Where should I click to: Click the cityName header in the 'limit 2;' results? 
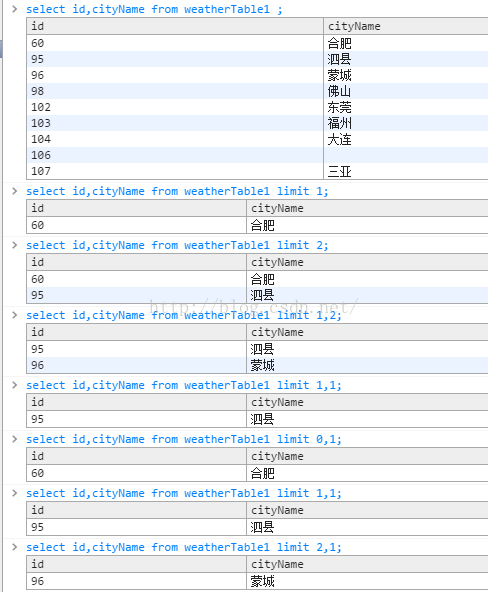(367, 262)
